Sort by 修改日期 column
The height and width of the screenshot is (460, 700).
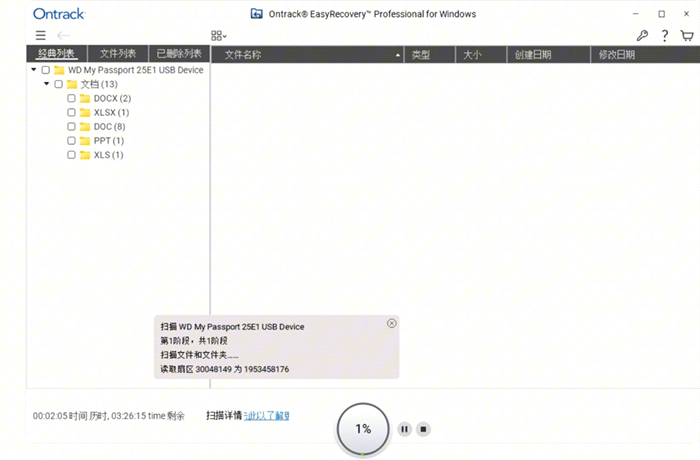(x=645, y=54)
